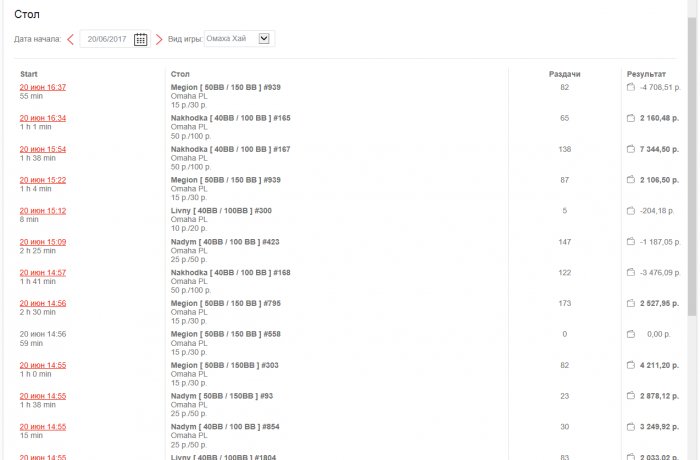Select table name Megion #795
Viewport: 700px width, 460px height.
(x=225, y=303)
